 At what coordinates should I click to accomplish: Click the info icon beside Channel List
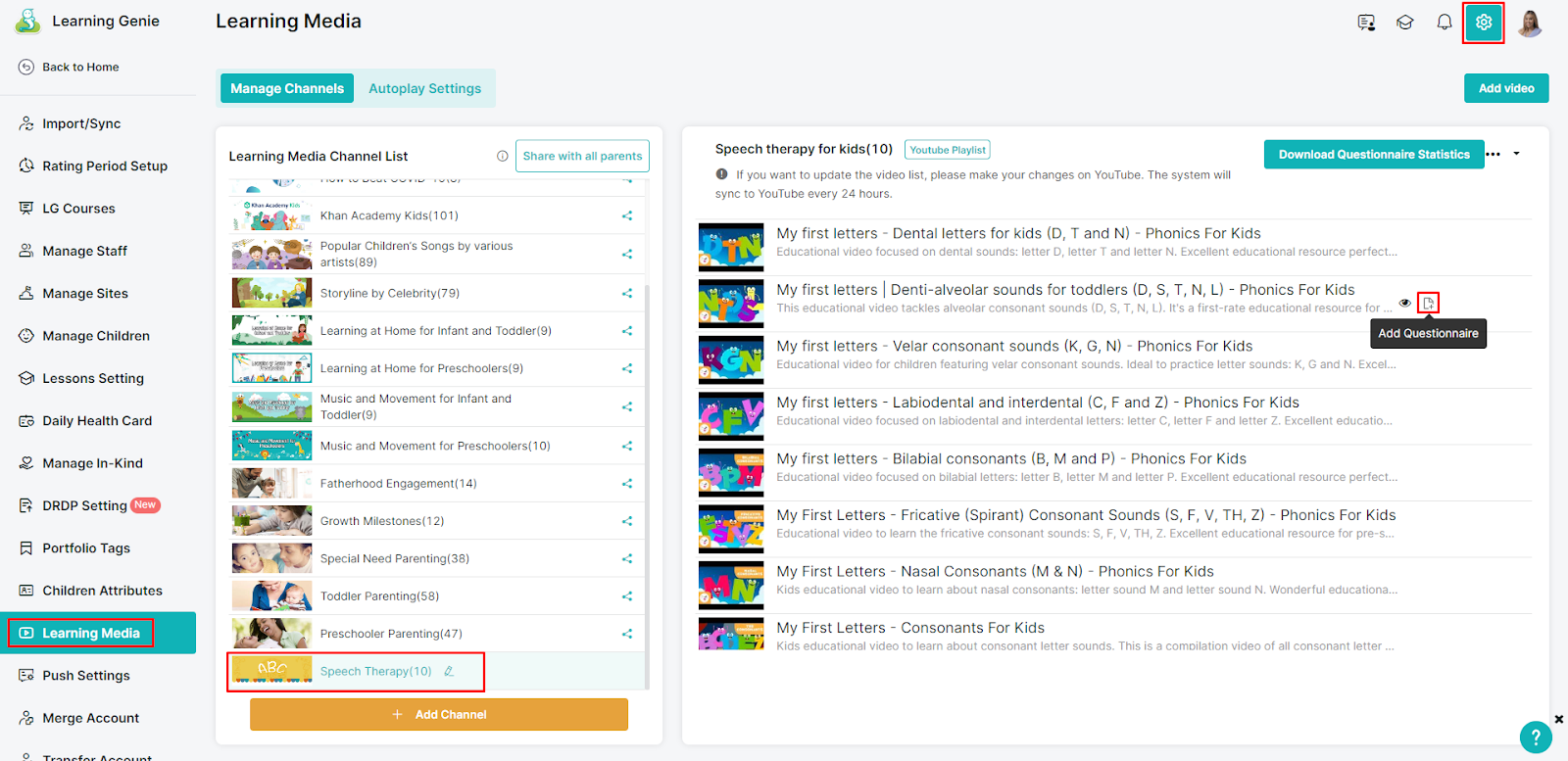pos(503,156)
